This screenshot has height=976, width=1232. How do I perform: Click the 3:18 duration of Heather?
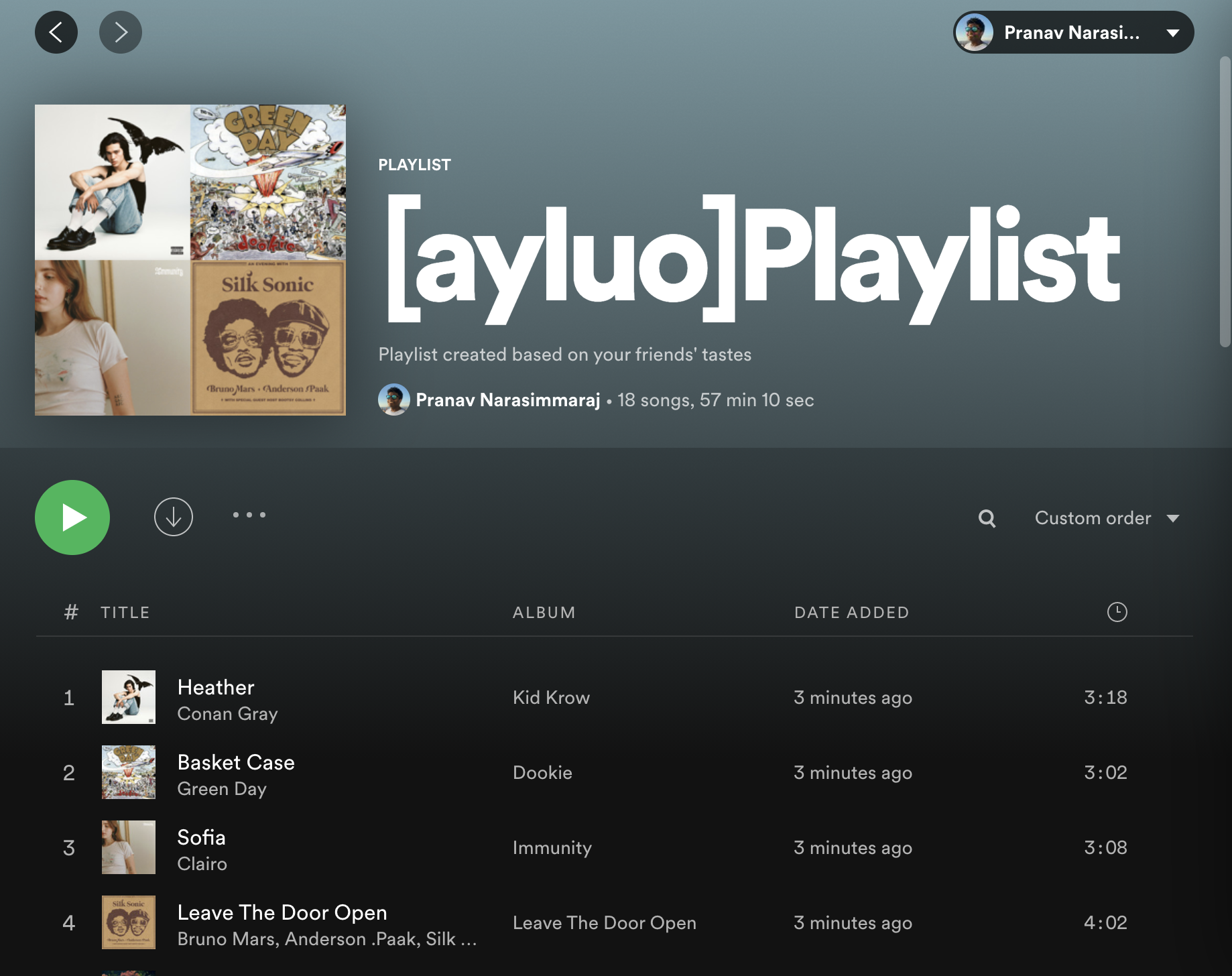(x=1105, y=697)
